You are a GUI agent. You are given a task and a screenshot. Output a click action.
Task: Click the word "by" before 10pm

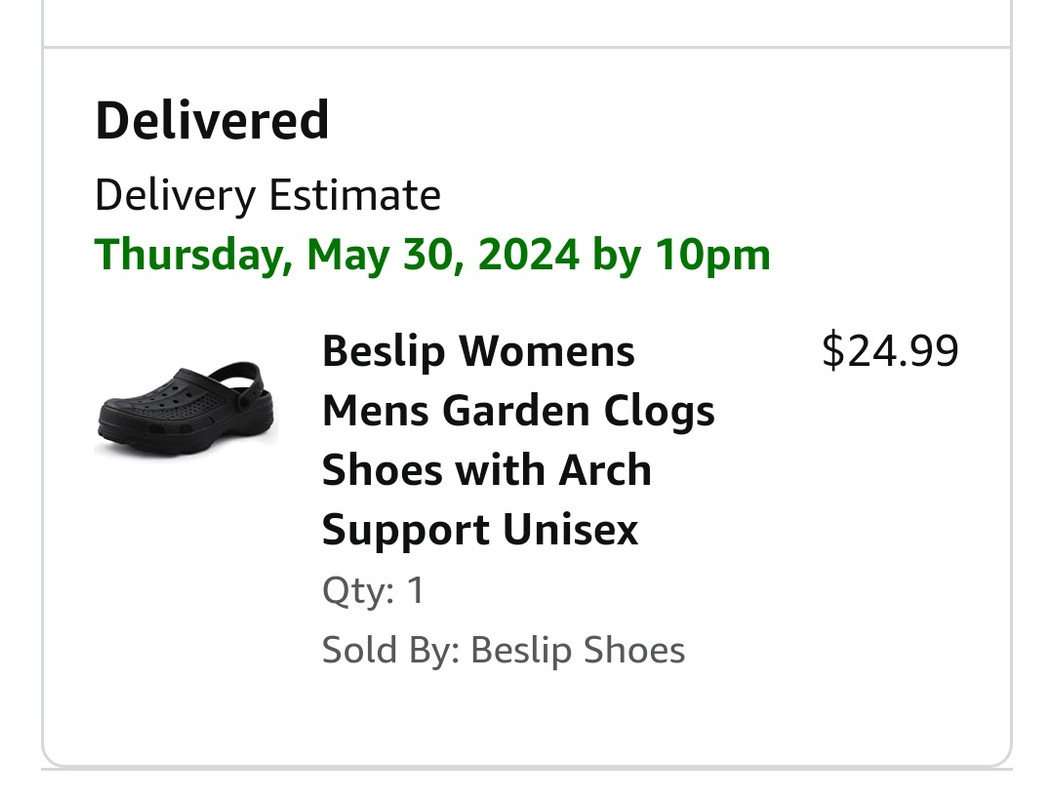coord(616,254)
